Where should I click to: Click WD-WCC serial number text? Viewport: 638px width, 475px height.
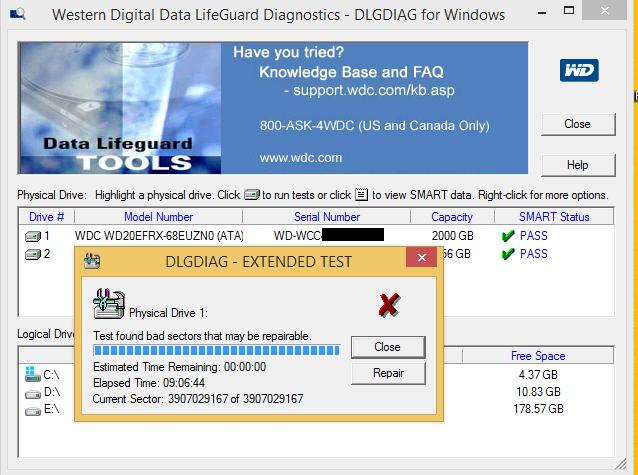pos(297,236)
